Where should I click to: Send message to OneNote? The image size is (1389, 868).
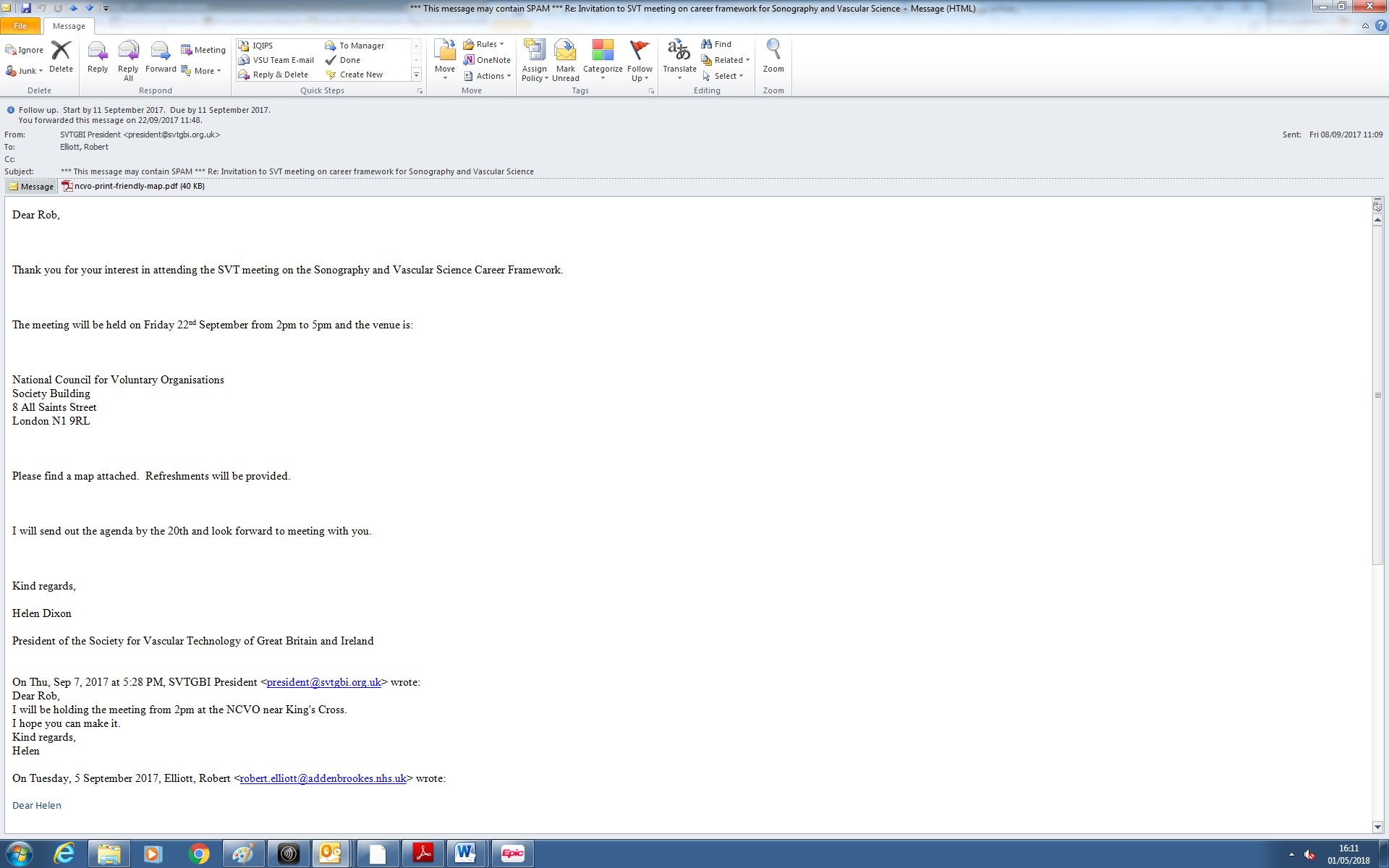[487, 60]
